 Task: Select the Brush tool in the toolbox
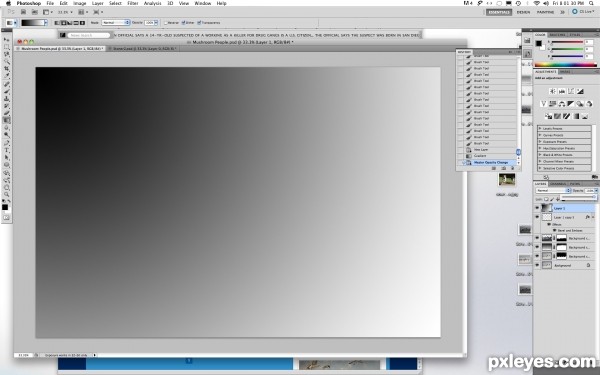click(6, 91)
